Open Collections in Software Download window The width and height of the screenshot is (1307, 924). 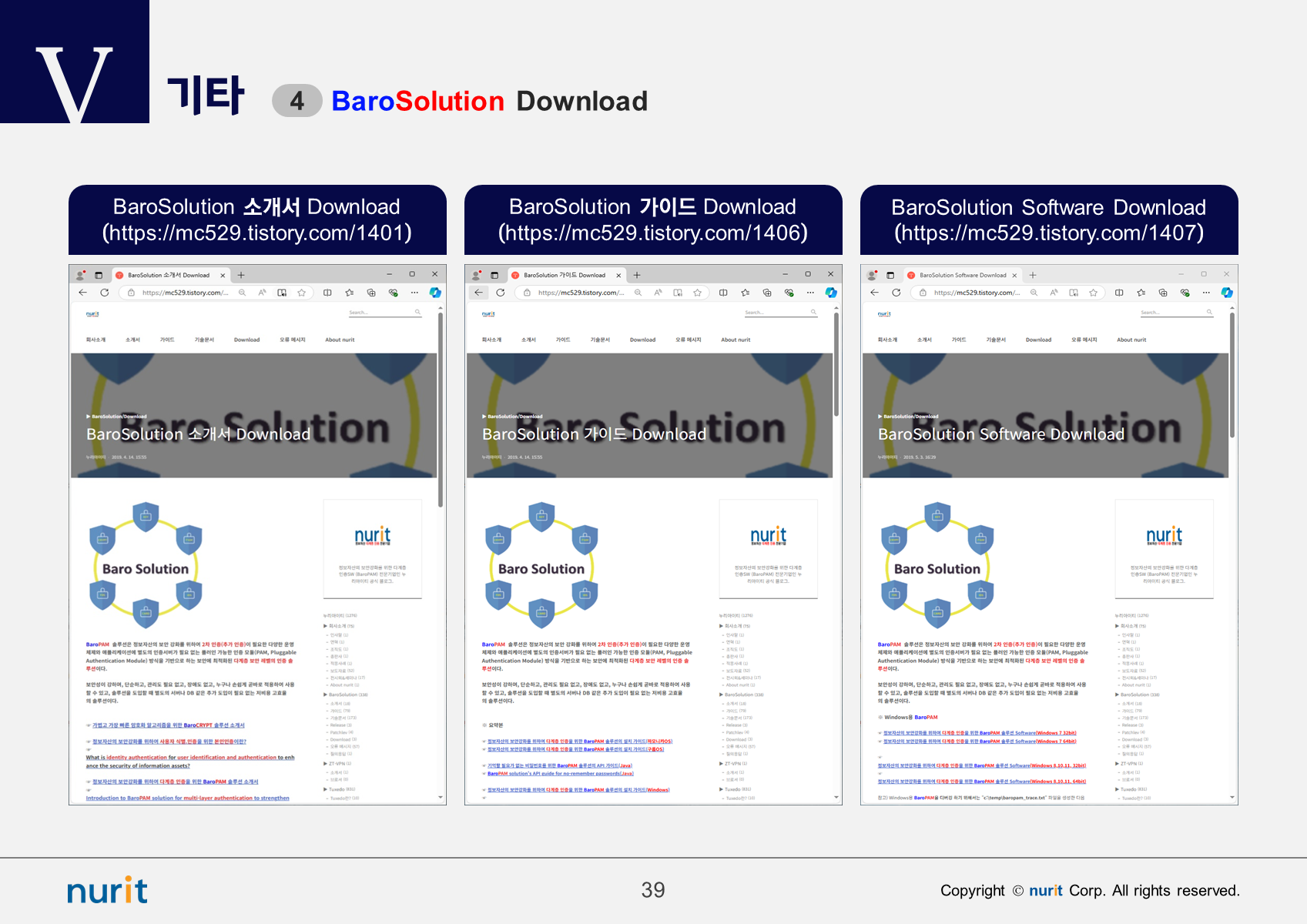pos(1163,293)
